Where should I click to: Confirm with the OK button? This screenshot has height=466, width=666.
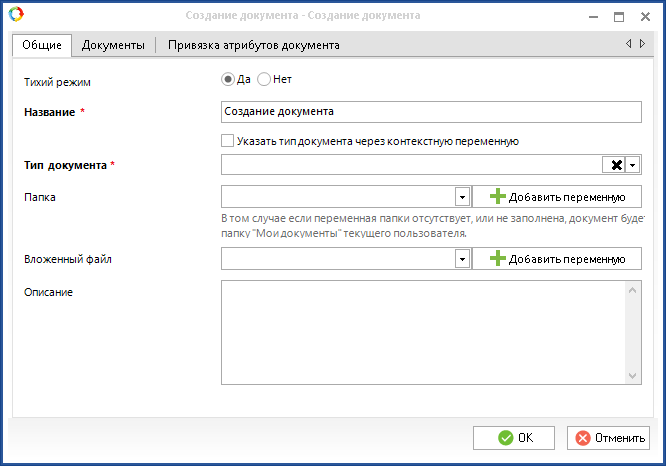pos(515,438)
